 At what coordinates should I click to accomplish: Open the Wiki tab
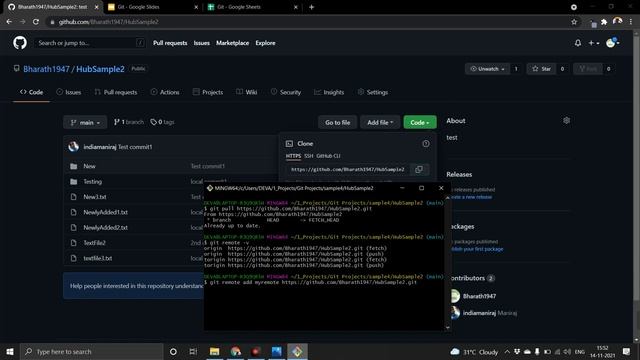click(247, 92)
